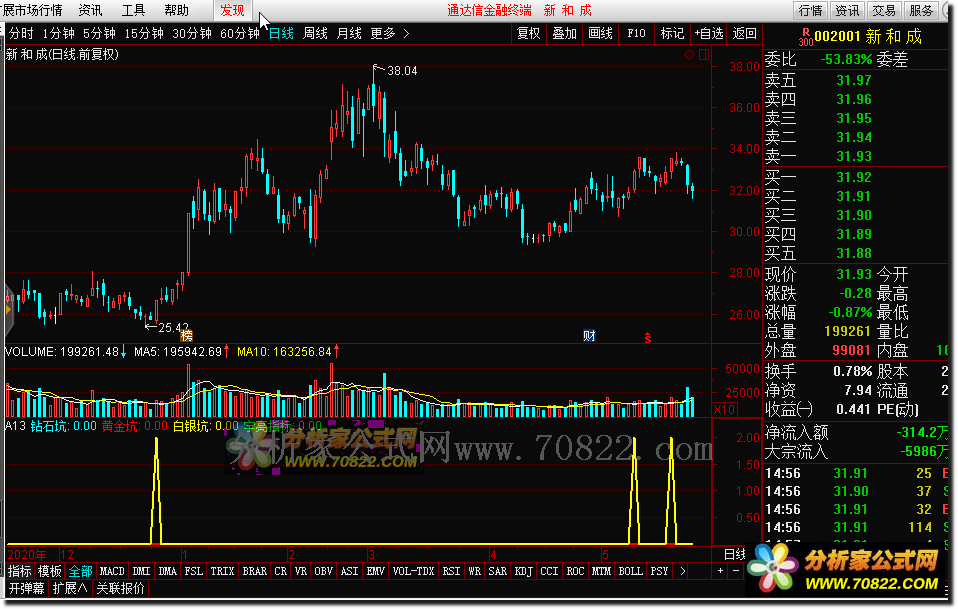The image size is (958, 609).
Task: Select the 指标 tab
Action: (x=20, y=571)
